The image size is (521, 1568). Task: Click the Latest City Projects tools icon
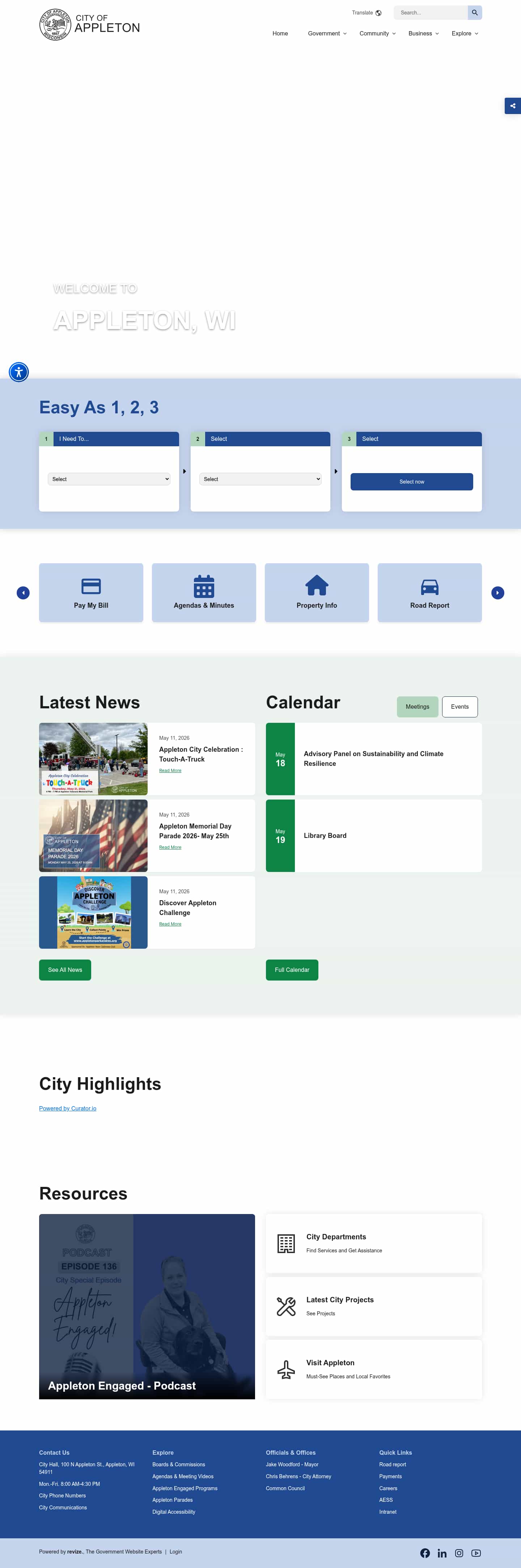[286, 1306]
